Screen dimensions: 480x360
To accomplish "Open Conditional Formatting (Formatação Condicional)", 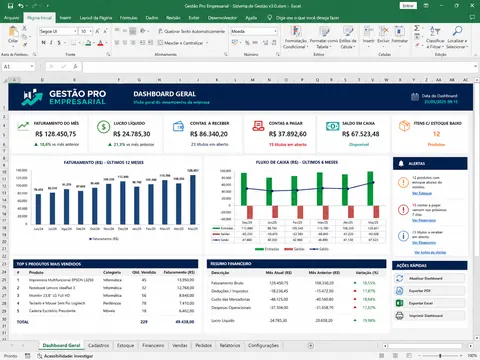I will [x=296, y=37].
